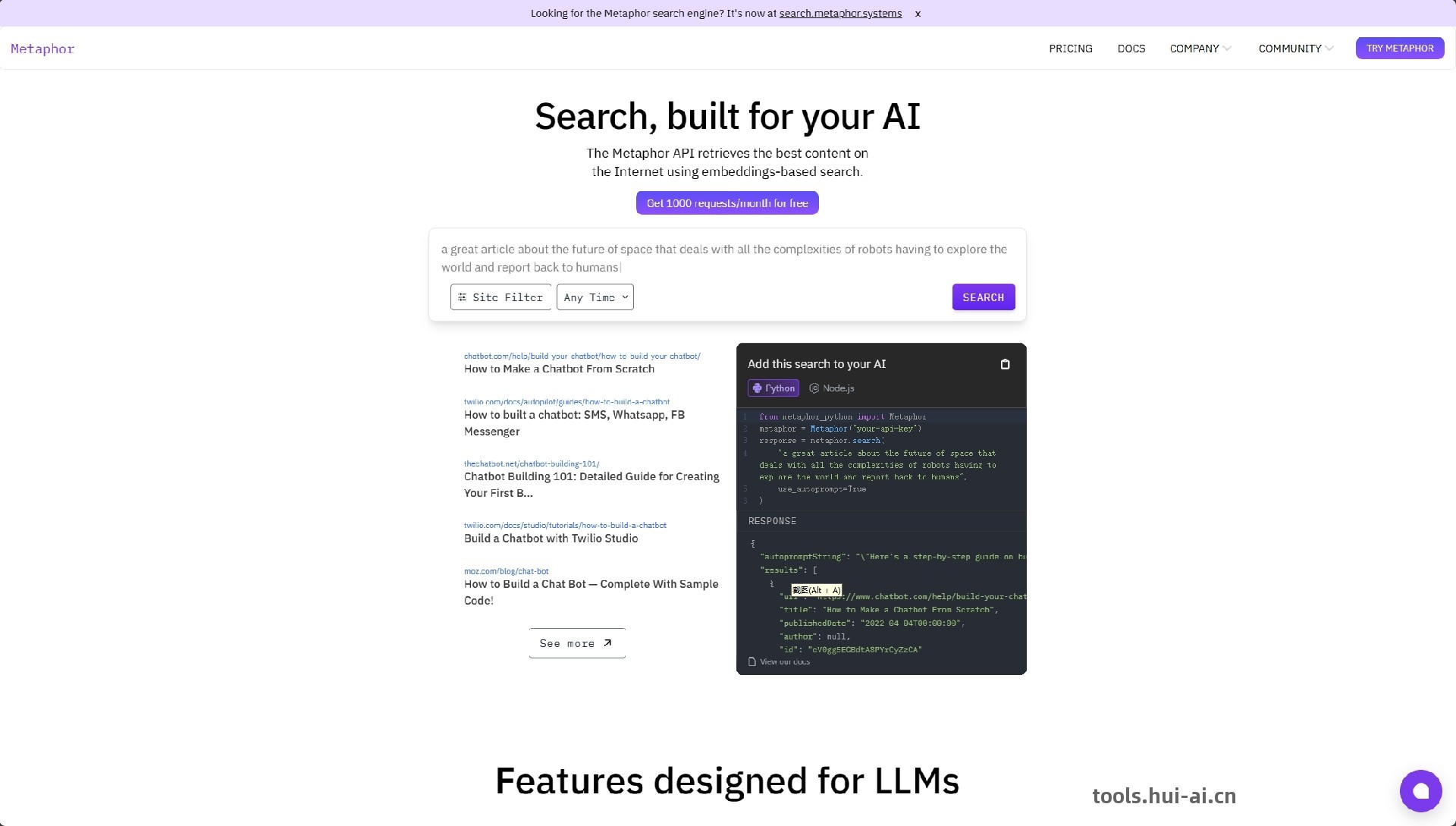Expand the Any Time dropdown
This screenshot has height=826, width=1456.
point(595,297)
